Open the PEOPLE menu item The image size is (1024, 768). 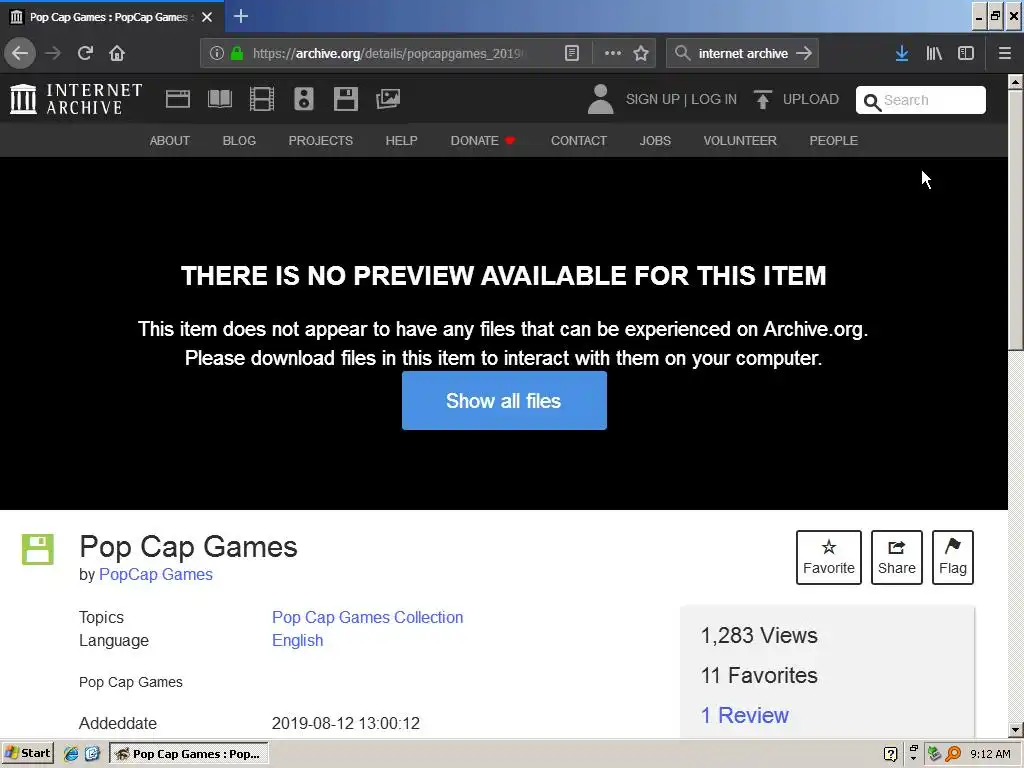[x=833, y=140]
